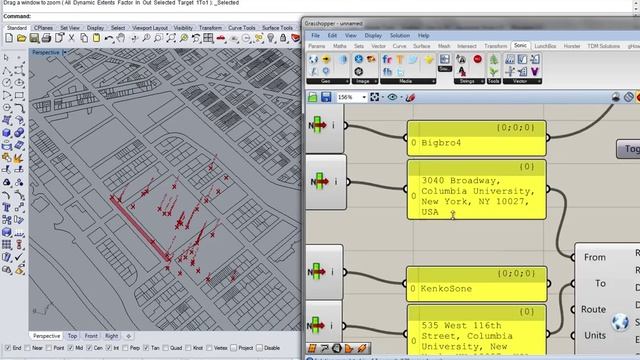Open a file with the folder icon in Rhino
640x360 pixels.
(21, 38)
